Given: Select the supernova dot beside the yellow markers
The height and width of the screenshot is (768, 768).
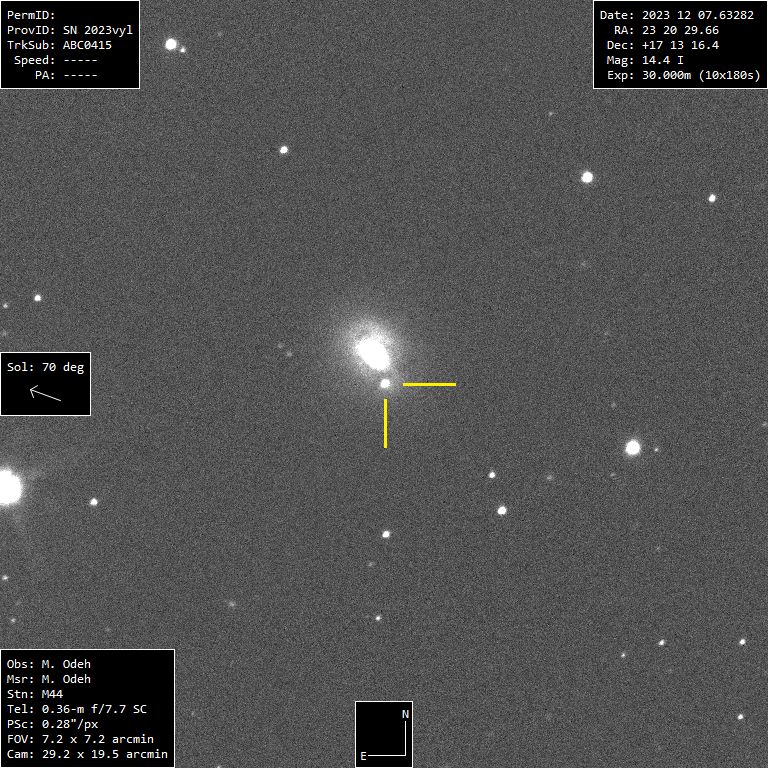Looking at the screenshot, I should [385, 383].
